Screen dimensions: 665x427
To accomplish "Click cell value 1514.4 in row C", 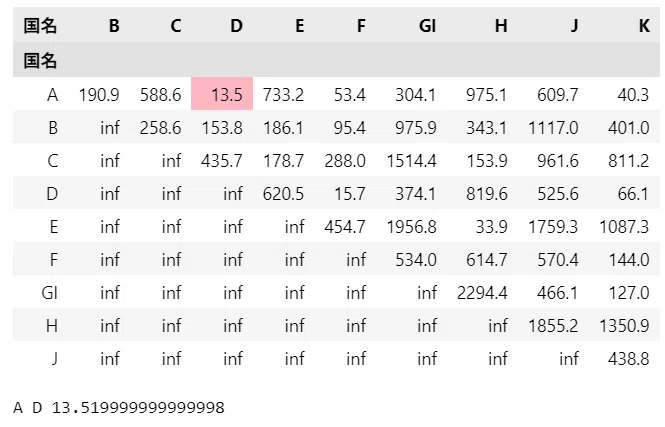I will point(411,161).
